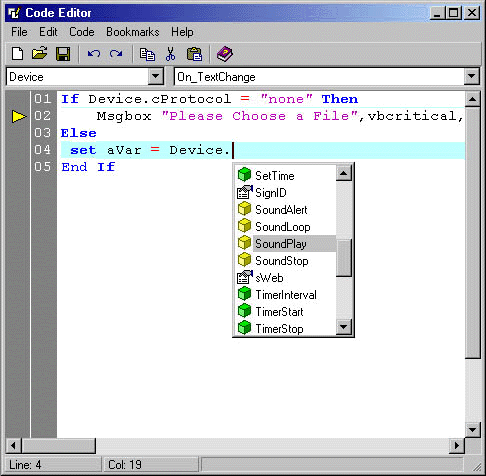486x476 pixels.
Task: Click the autocomplete list scrollbar thumb
Action: pos(344,258)
